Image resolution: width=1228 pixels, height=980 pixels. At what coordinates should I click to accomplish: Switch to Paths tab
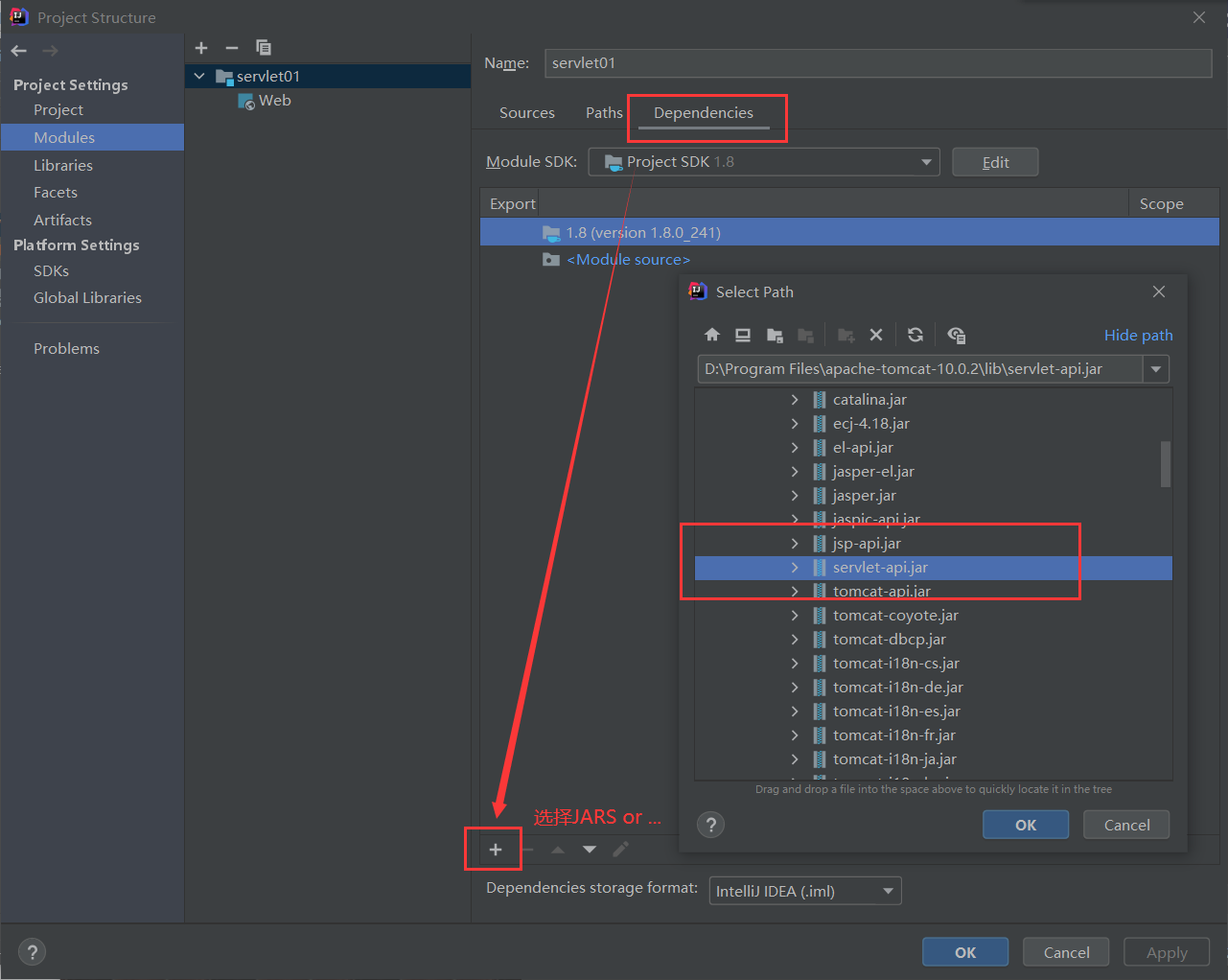[x=604, y=113]
